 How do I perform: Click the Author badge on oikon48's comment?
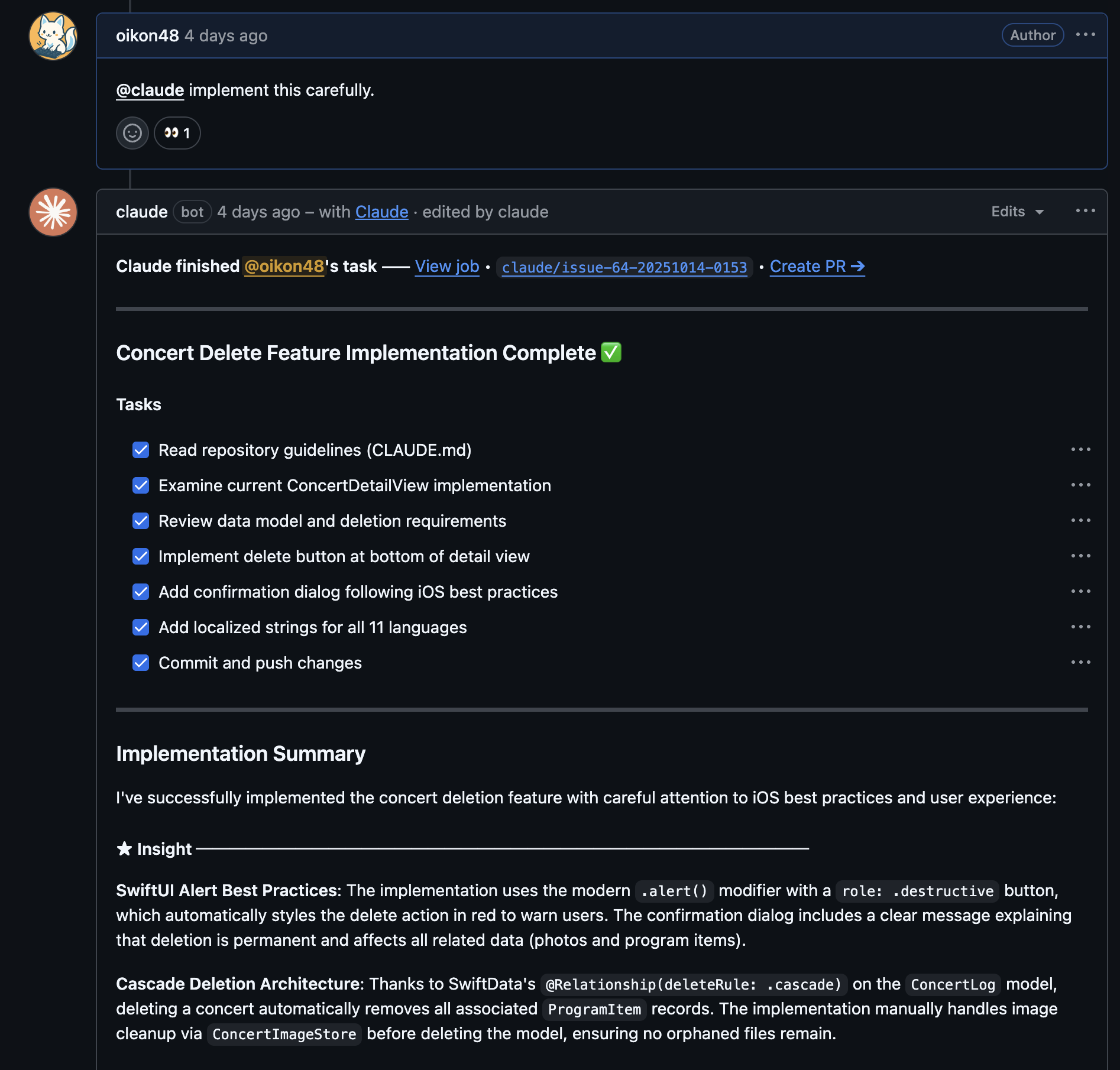pyautogui.click(x=1032, y=35)
